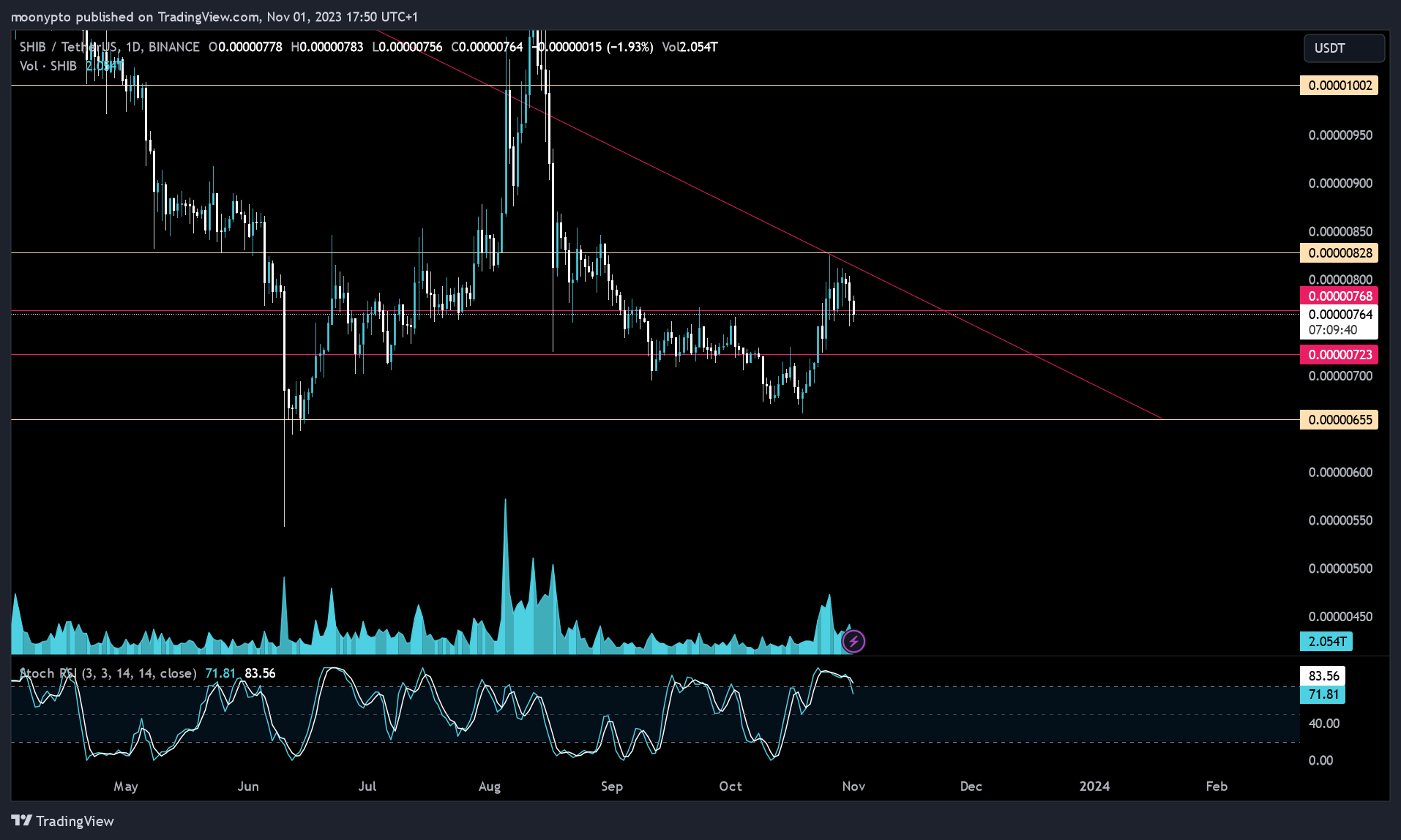The height and width of the screenshot is (840, 1401).
Task: Click the Feb date on time axis
Action: (1217, 787)
